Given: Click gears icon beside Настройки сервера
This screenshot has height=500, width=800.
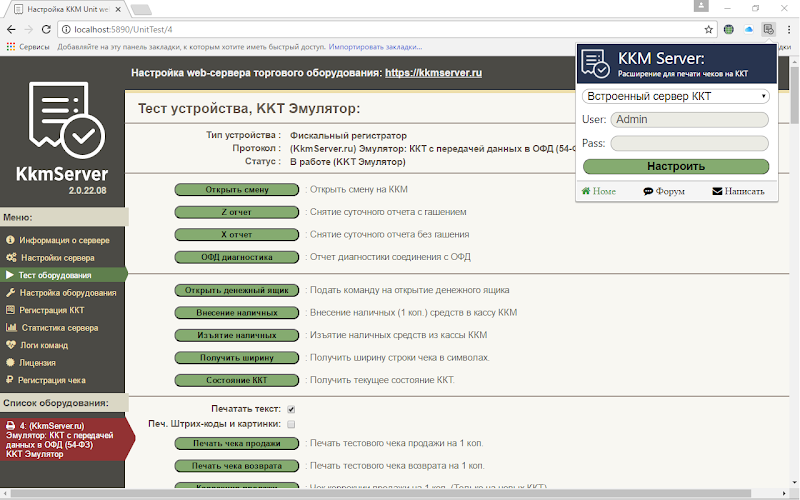Looking at the screenshot, I should point(11,258).
